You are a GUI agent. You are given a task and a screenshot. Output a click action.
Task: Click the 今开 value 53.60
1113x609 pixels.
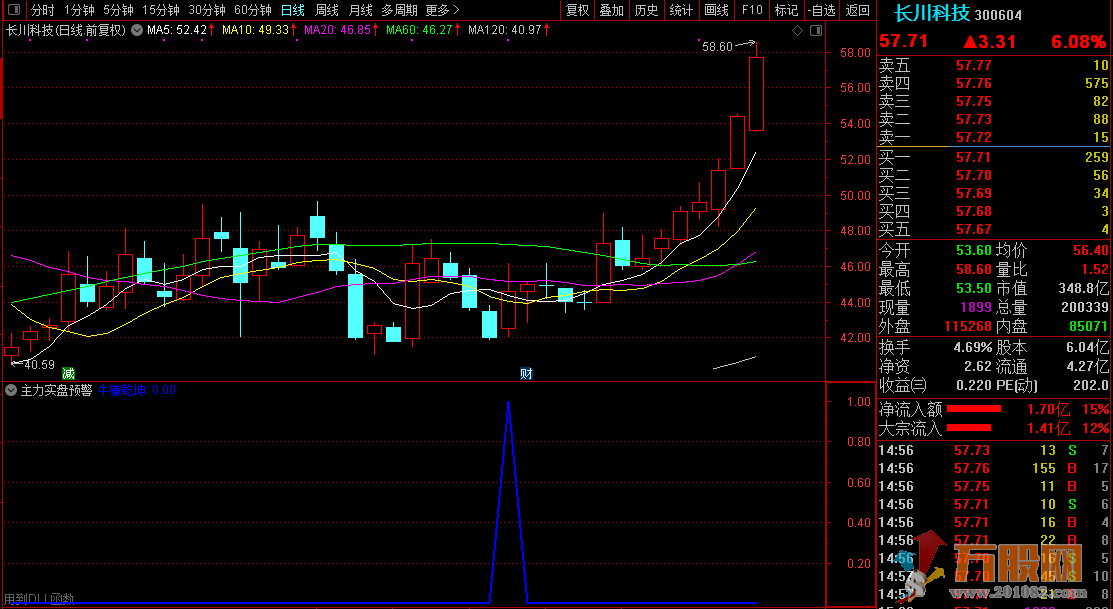coord(974,250)
